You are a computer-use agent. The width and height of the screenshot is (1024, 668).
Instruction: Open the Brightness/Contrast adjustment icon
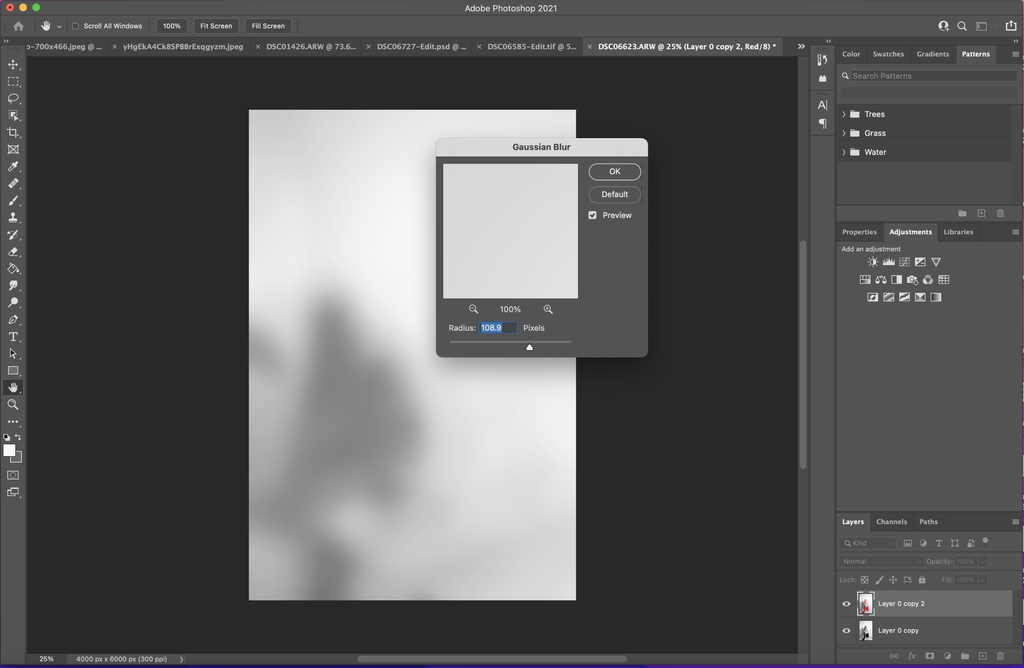click(872, 261)
